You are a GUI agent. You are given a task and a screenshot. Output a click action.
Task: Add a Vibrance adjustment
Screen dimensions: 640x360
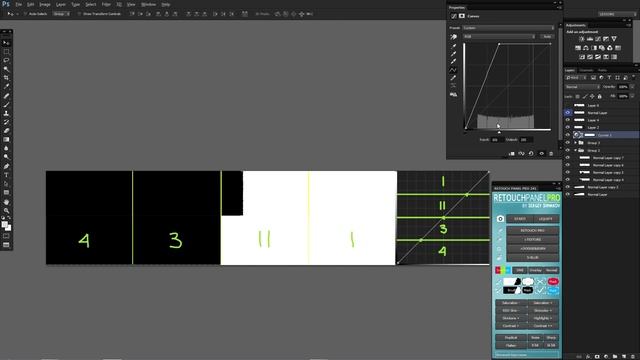coord(614,39)
